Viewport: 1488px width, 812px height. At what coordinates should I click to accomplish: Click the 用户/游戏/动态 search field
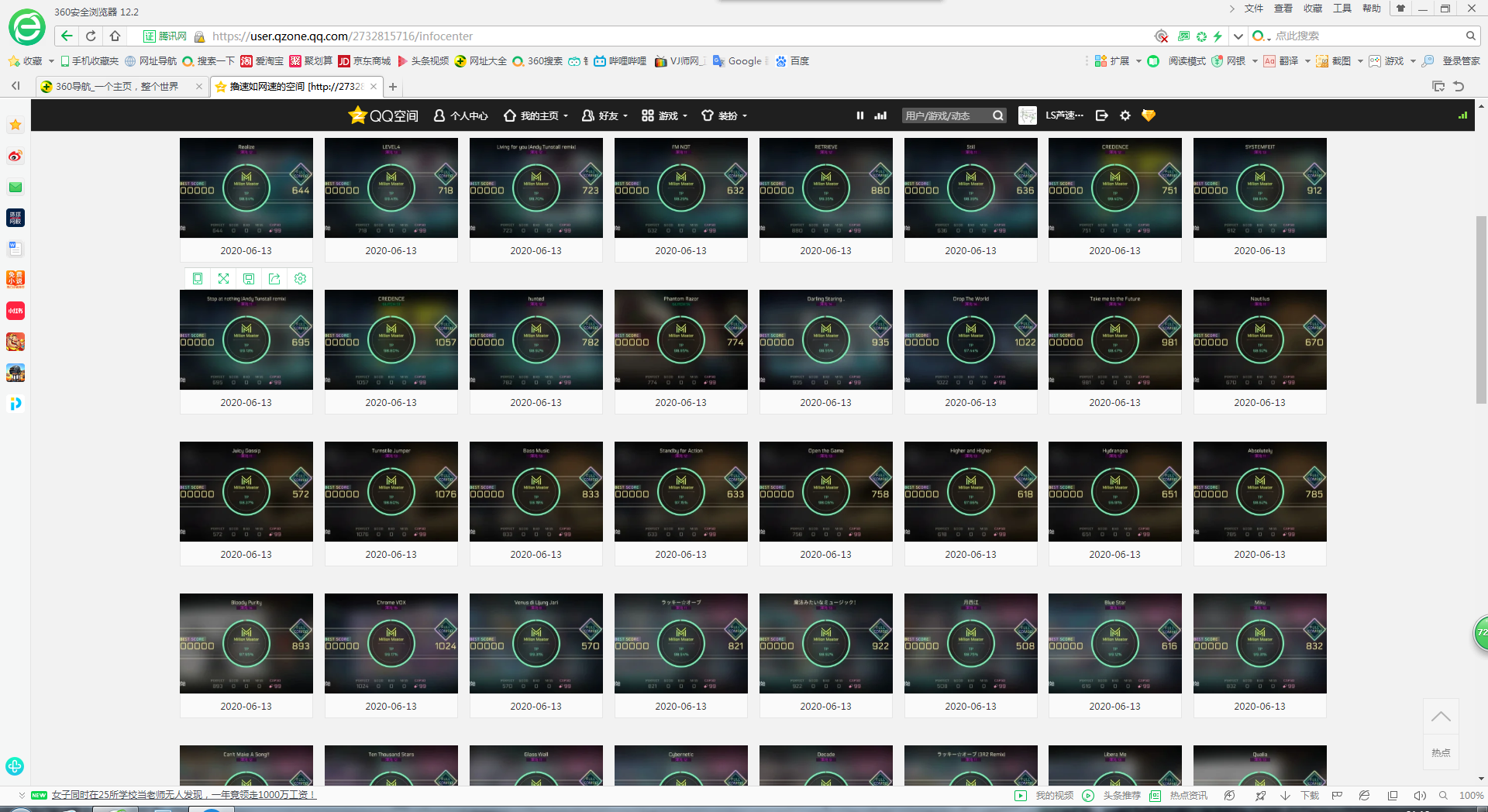946,115
